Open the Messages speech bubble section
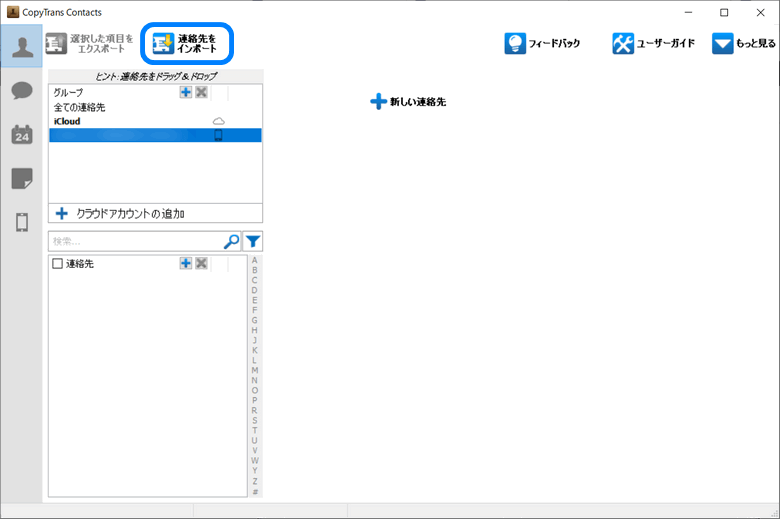Viewport: 780px width, 519px height. [x=22, y=91]
